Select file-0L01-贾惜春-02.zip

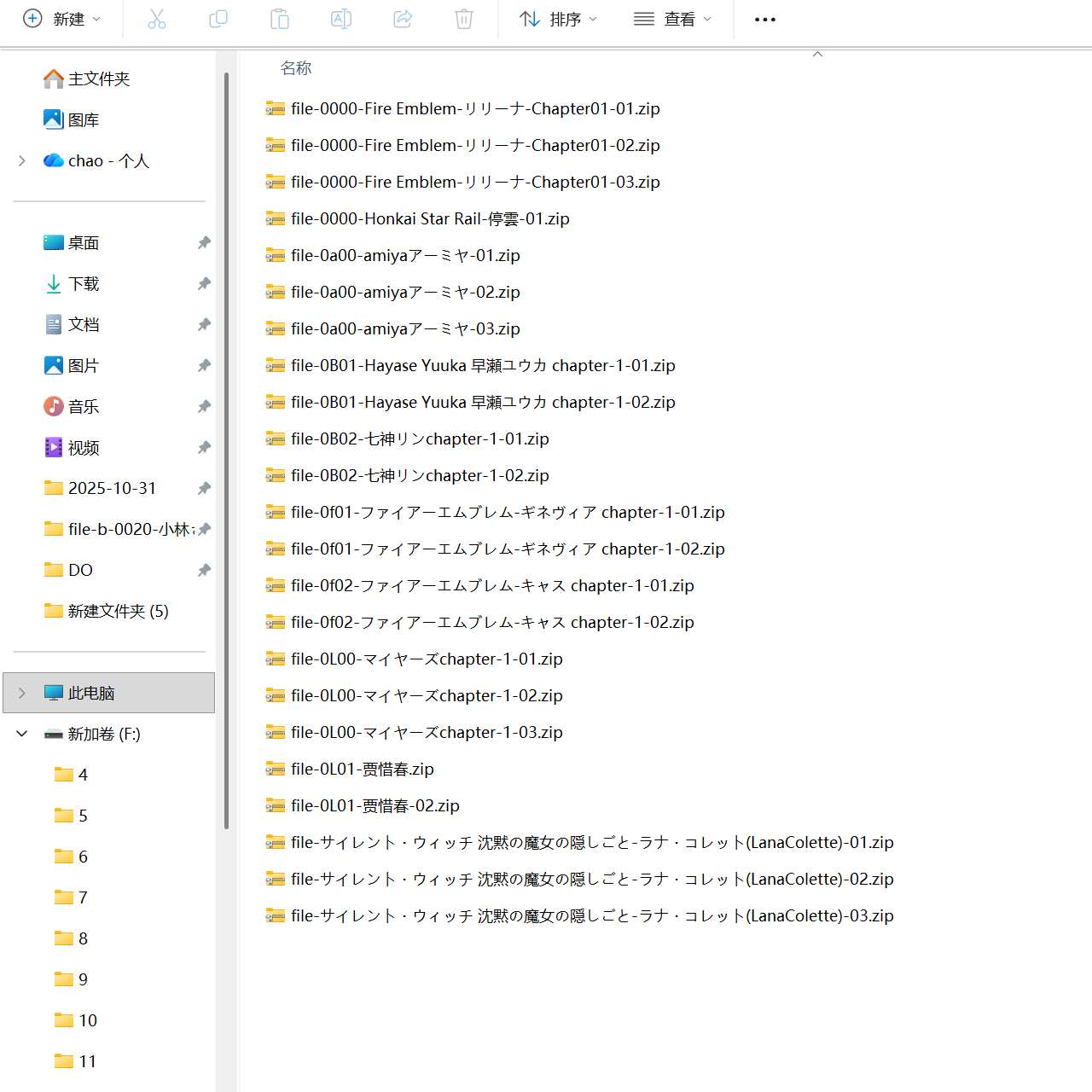363,805
